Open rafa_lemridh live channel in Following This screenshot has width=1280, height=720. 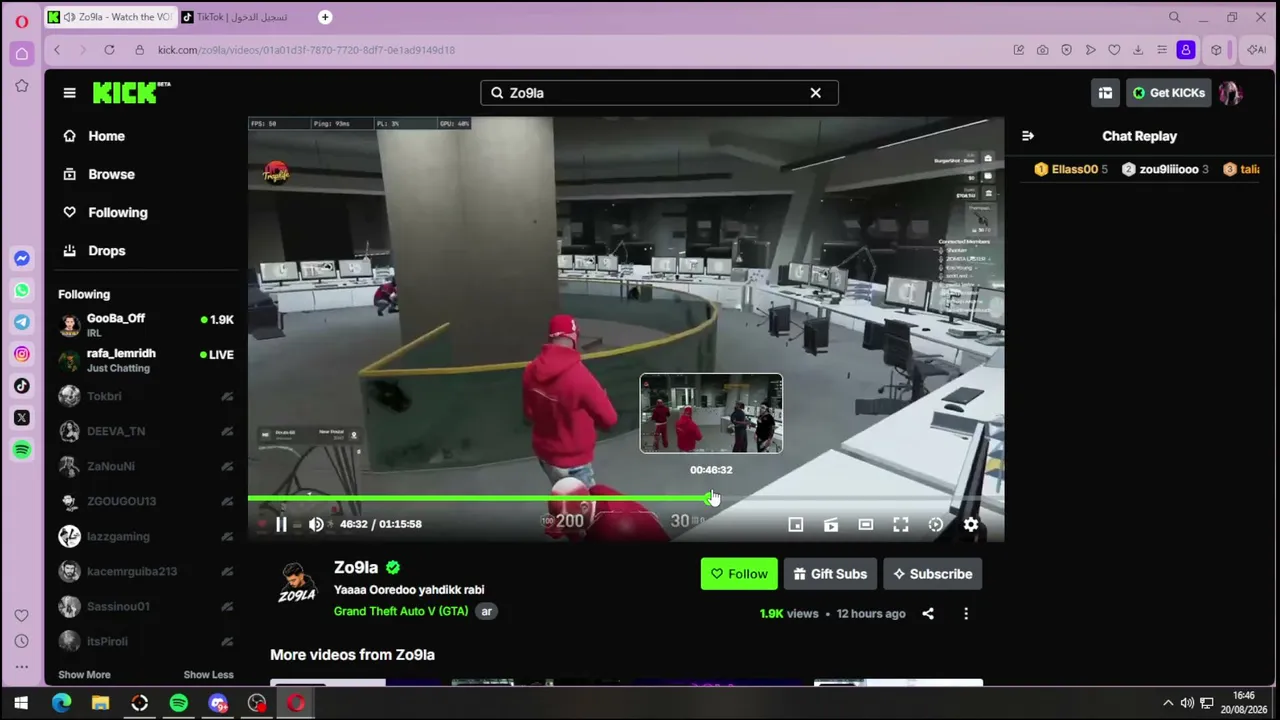point(146,360)
